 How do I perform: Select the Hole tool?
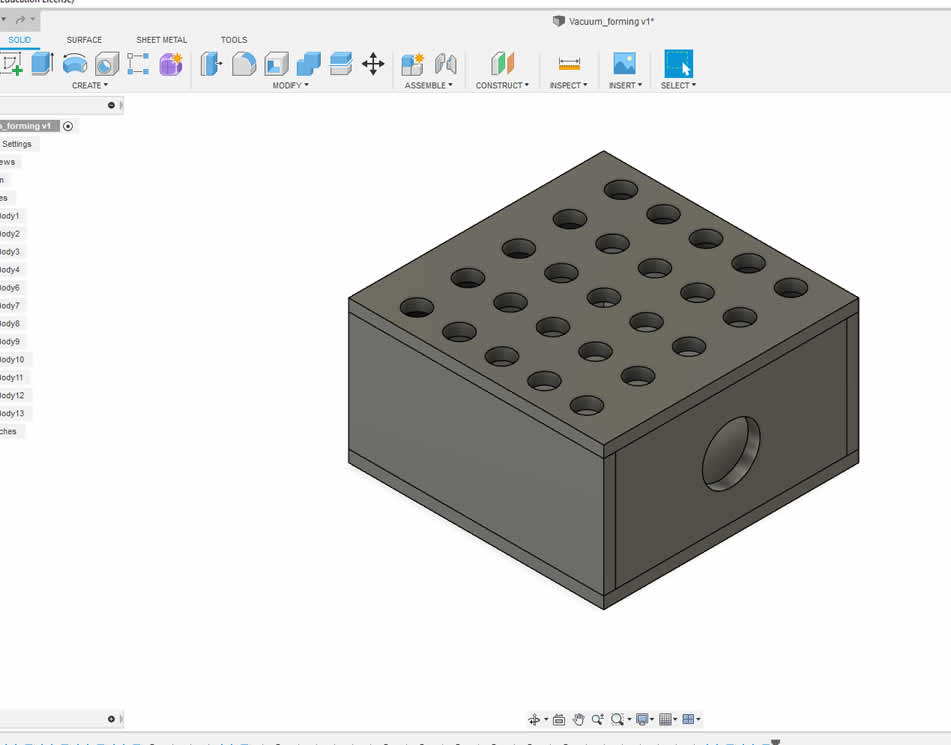(107, 64)
